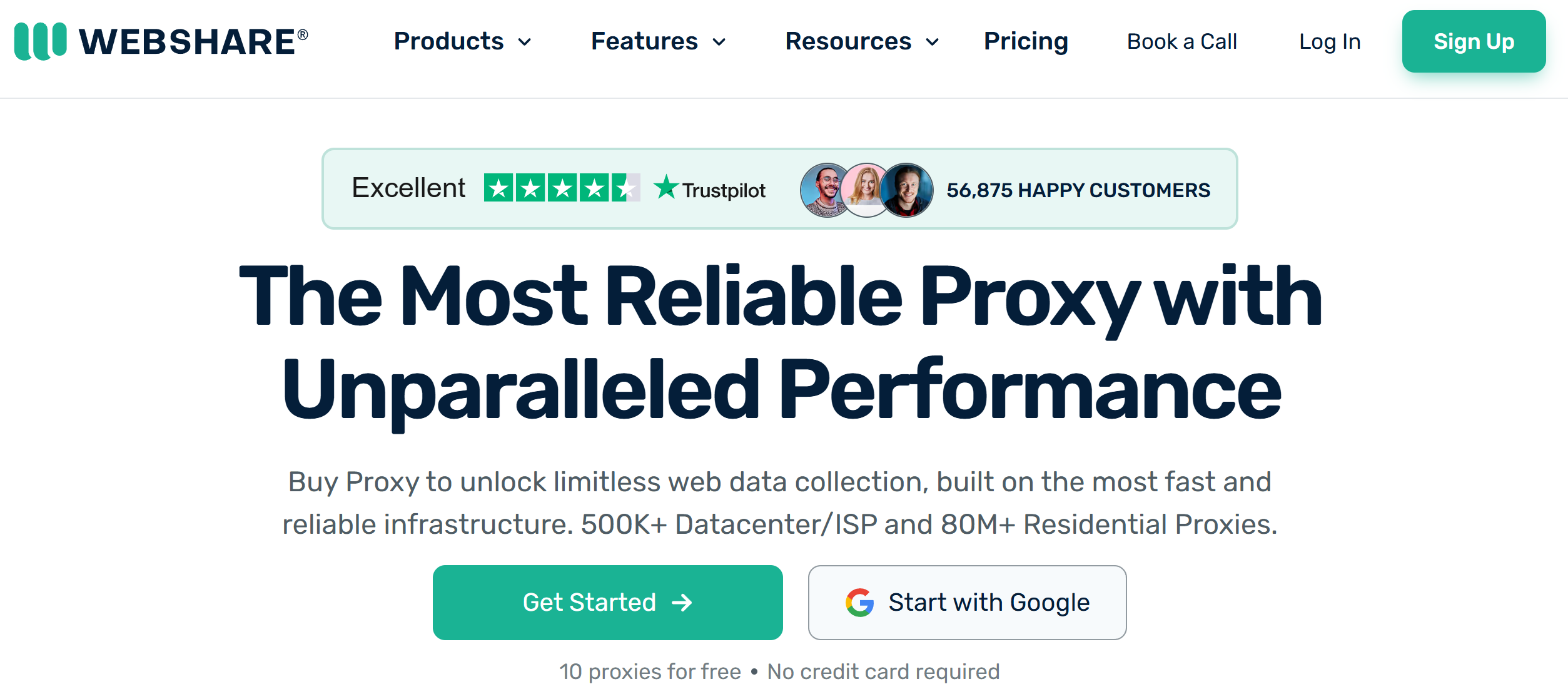The width and height of the screenshot is (1568, 689).
Task: Click the Log In link
Action: tap(1330, 41)
